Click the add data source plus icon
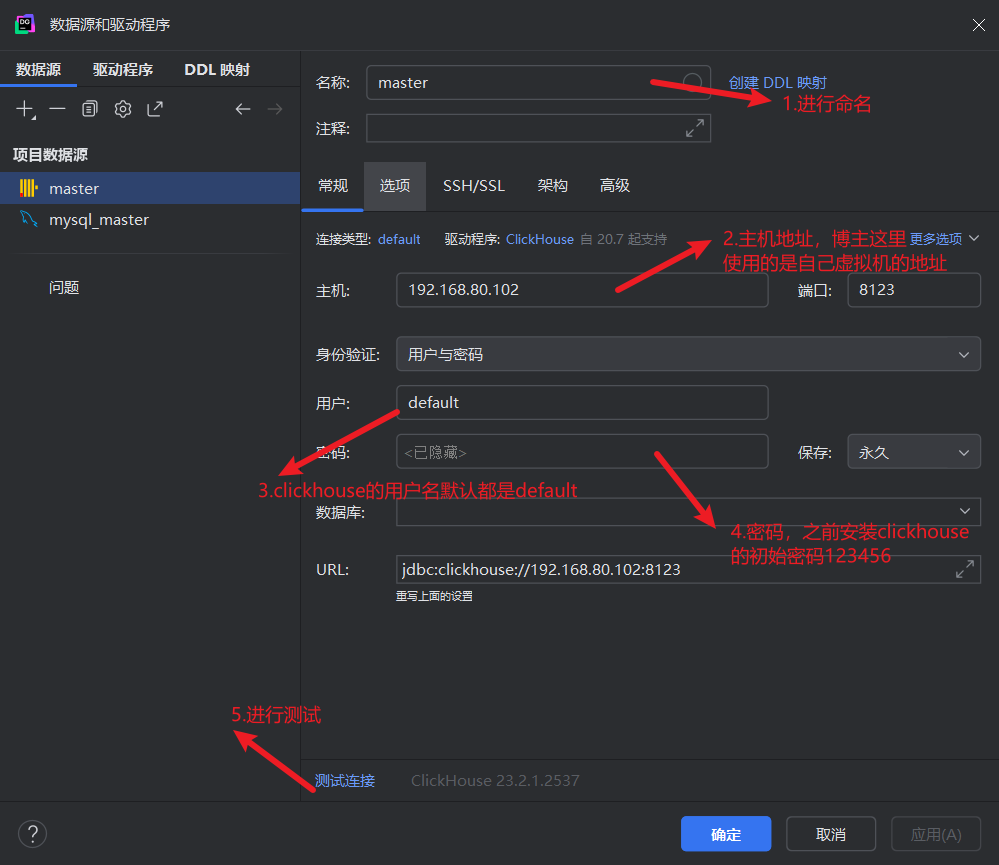Image resolution: width=999 pixels, height=865 pixels. click(25, 109)
